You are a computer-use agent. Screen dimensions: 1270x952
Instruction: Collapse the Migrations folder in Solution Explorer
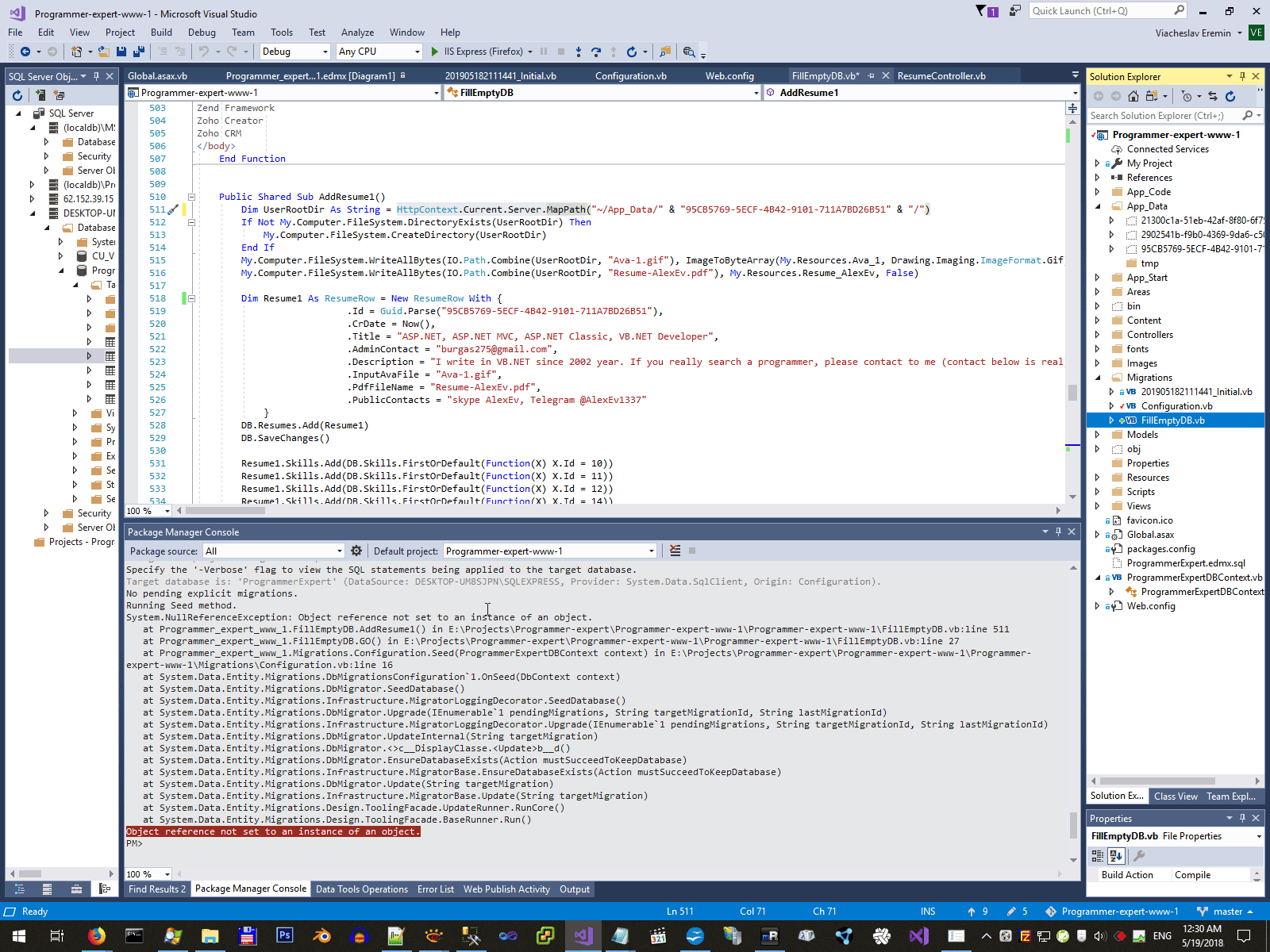tap(1098, 378)
